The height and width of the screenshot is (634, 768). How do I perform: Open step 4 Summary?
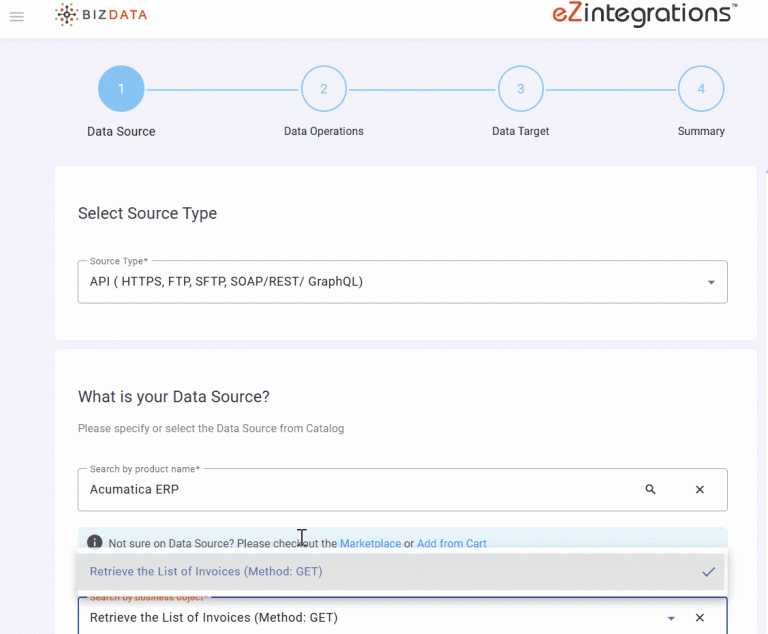[701, 89]
